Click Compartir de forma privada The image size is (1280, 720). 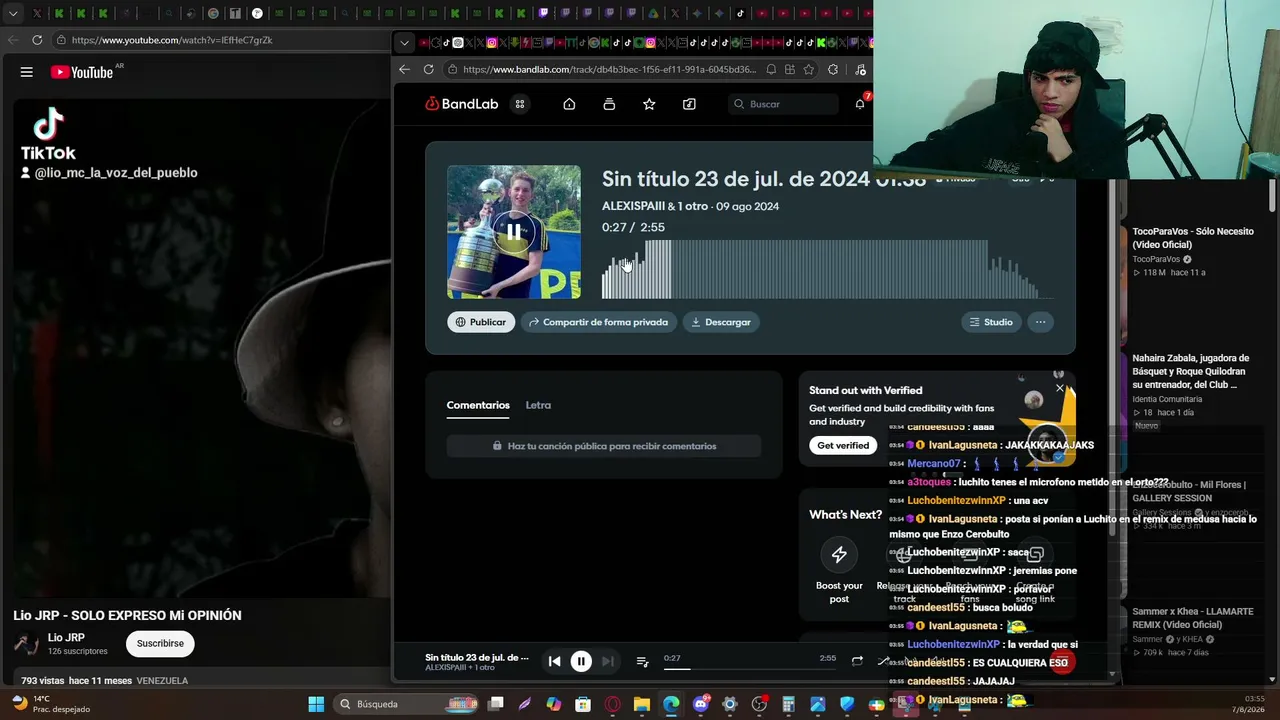(598, 322)
